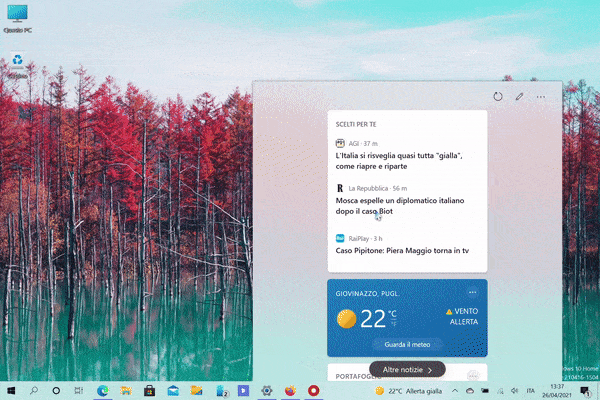Open the notification center icon
The width and height of the screenshot is (600, 400).
click(x=585, y=391)
